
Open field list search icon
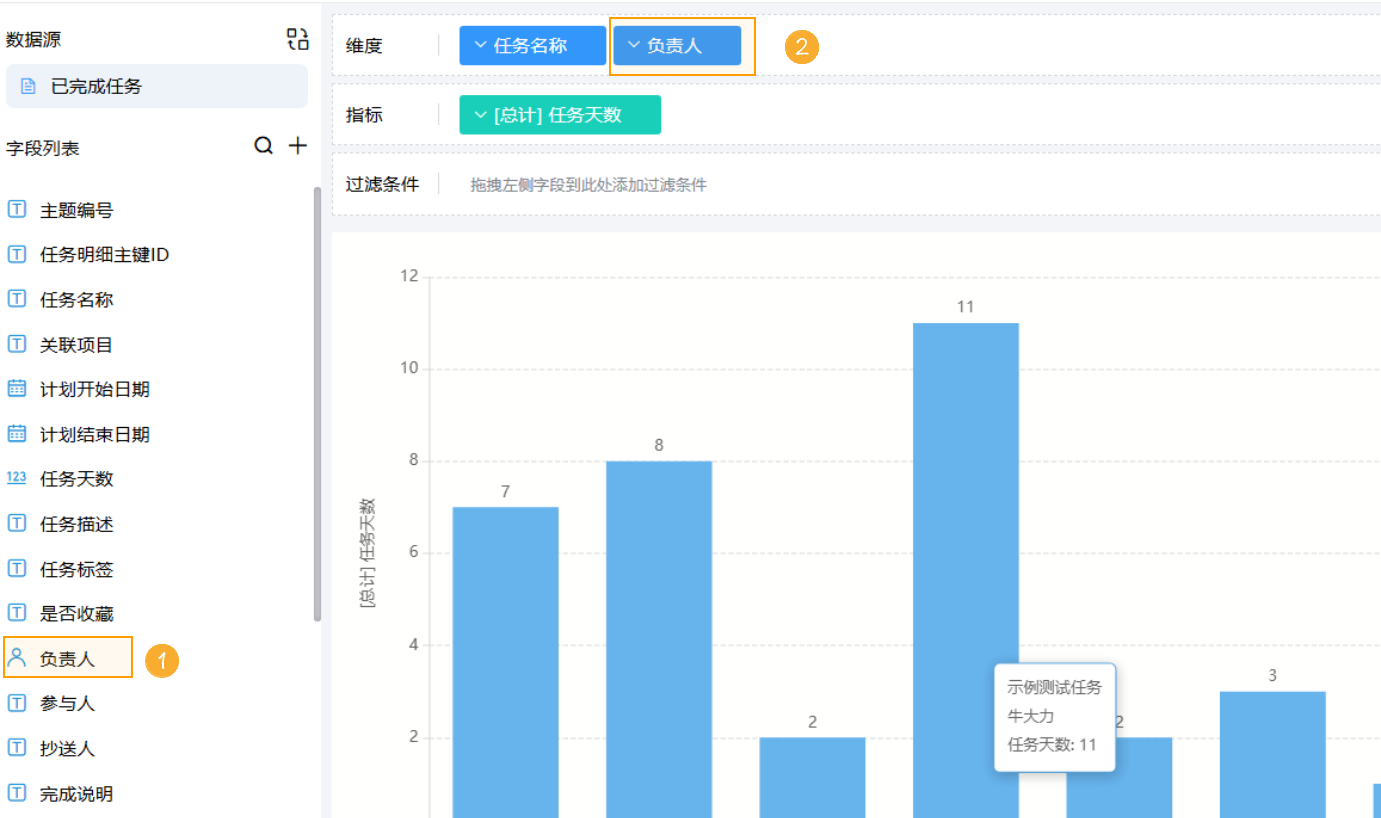pyautogui.click(x=263, y=146)
